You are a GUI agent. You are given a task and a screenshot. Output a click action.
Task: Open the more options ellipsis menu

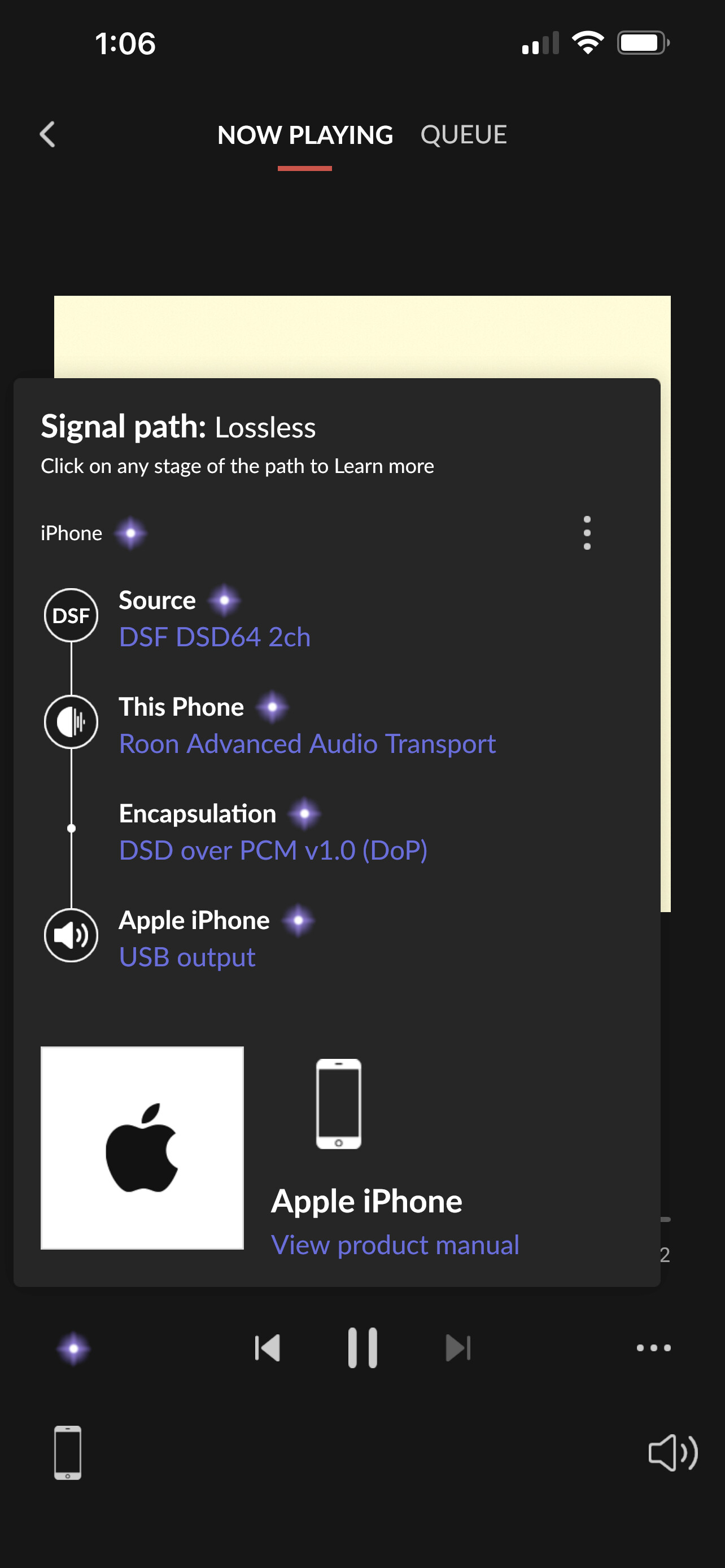click(x=653, y=1348)
